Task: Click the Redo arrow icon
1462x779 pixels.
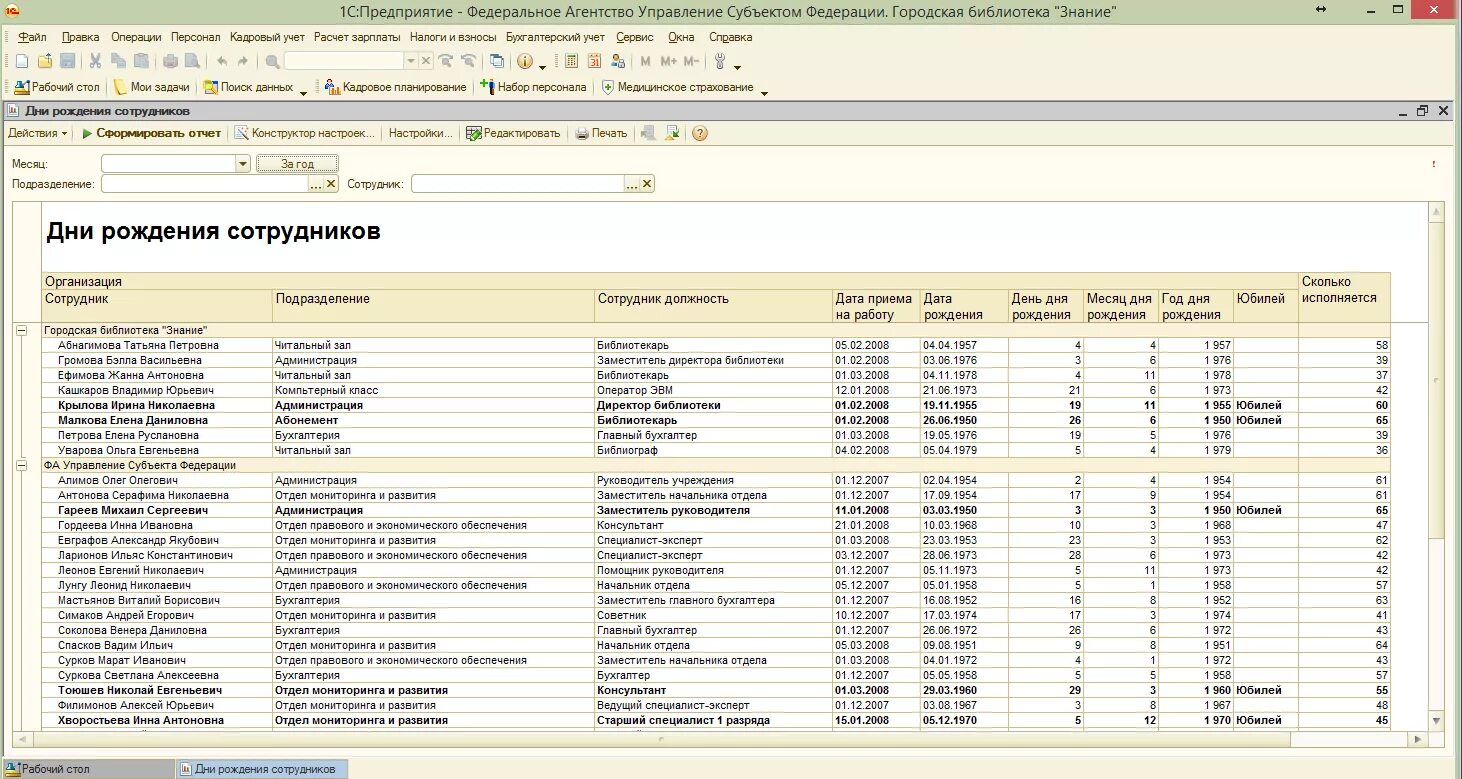Action: 243,61
